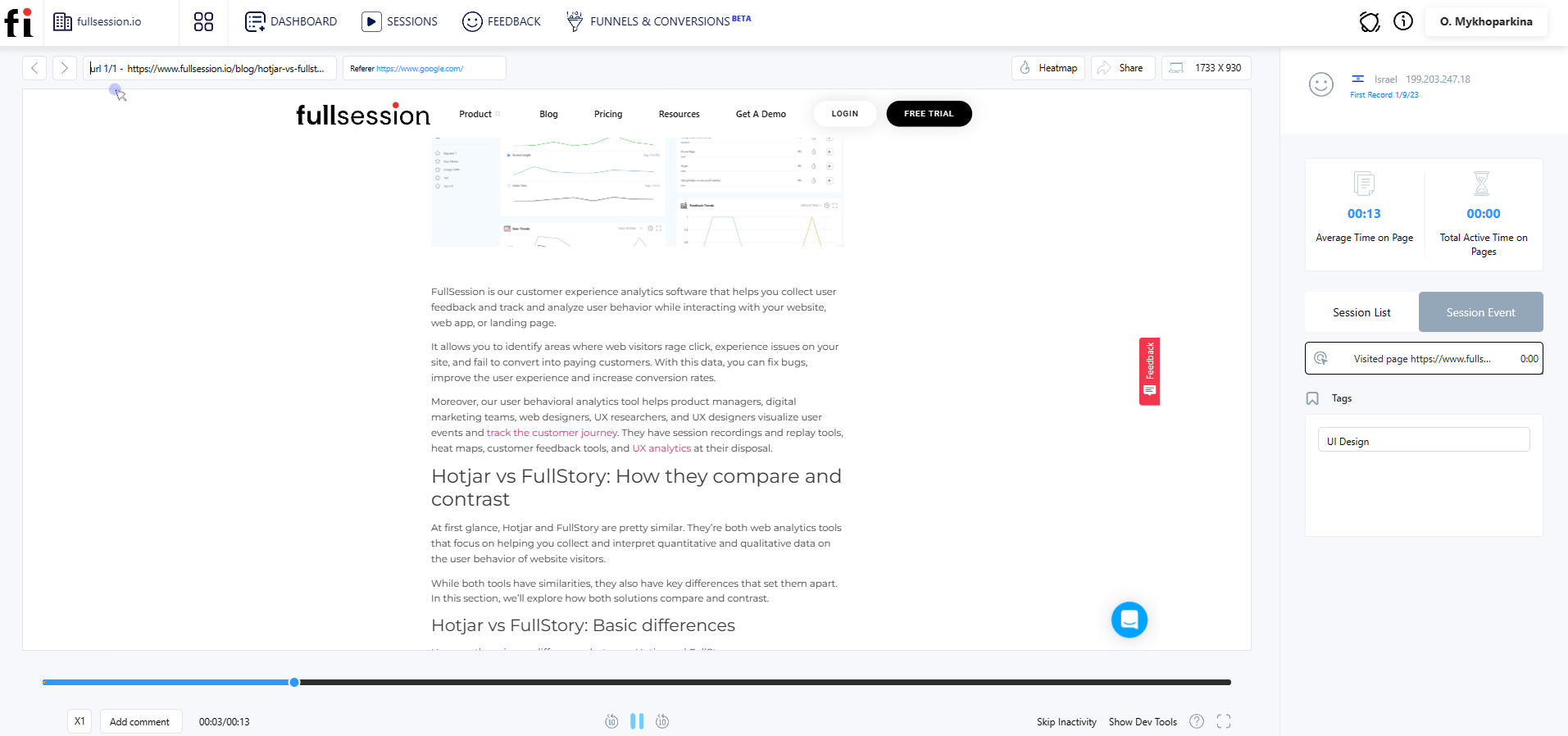The height and width of the screenshot is (736, 1568).
Task: Click the Israel flag icon
Action: coord(1358,79)
